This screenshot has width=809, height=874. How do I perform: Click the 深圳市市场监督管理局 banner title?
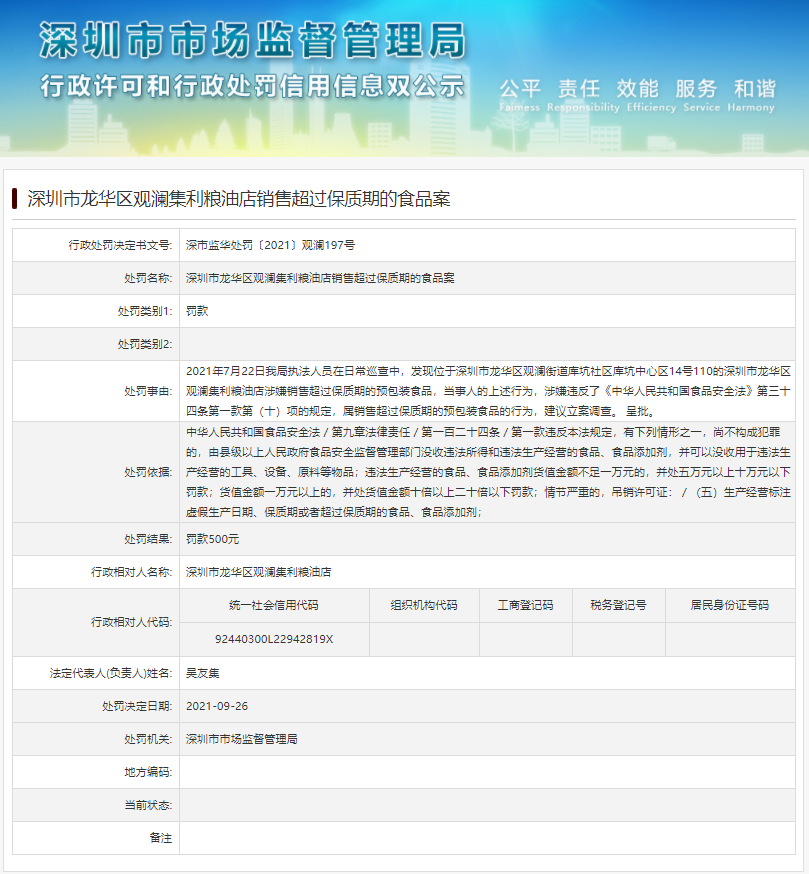point(253,41)
